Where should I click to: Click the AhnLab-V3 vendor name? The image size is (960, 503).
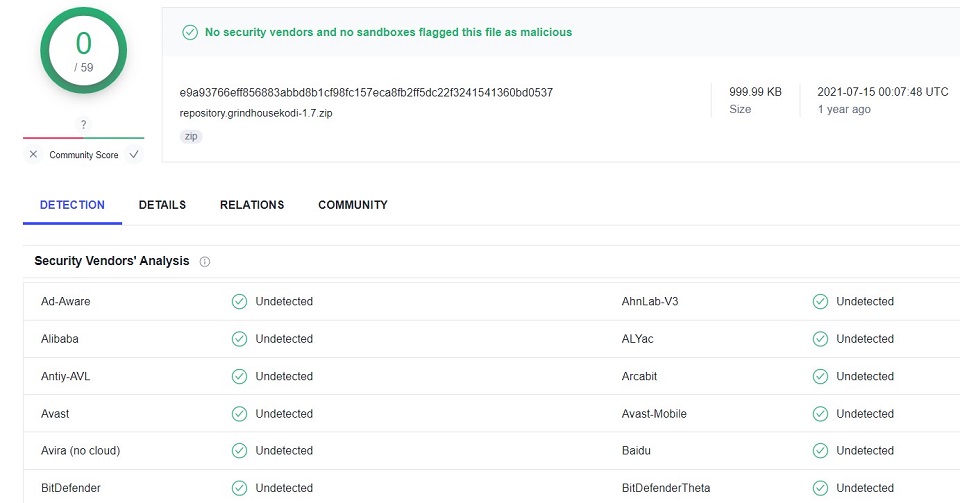coord(650,302)
